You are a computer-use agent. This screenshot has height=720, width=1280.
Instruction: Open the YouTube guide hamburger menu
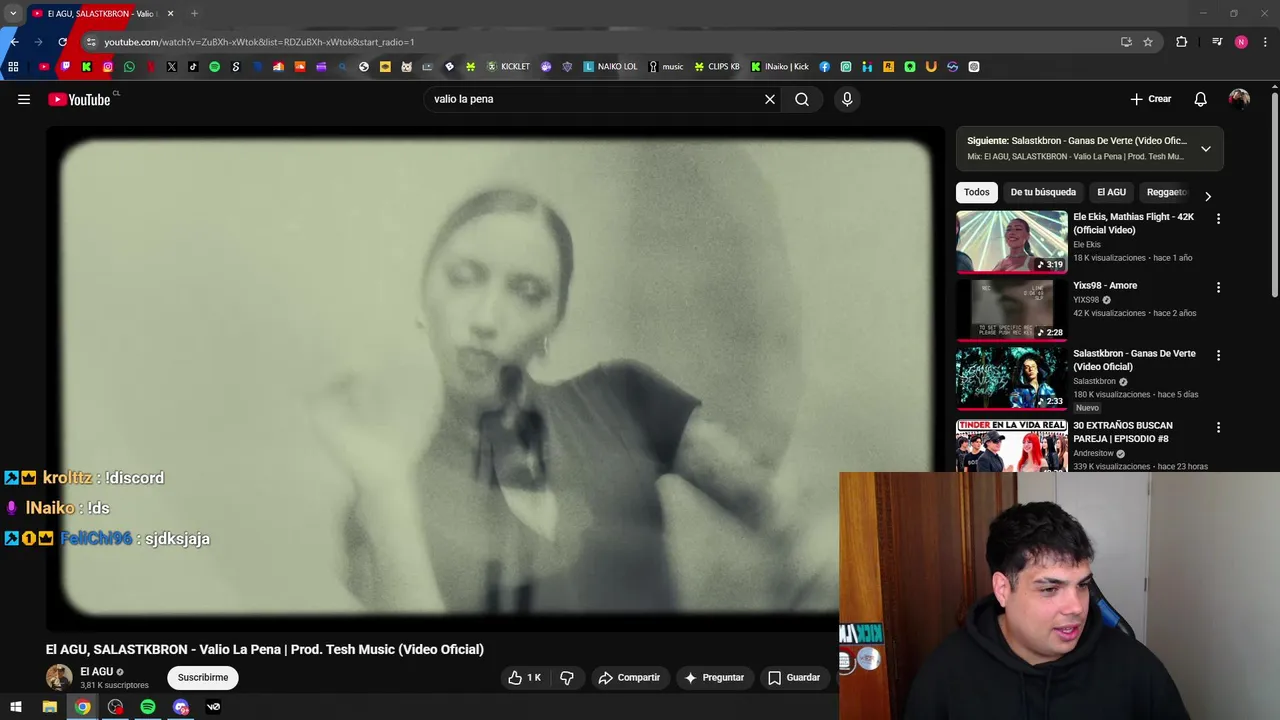coord(24,99)
